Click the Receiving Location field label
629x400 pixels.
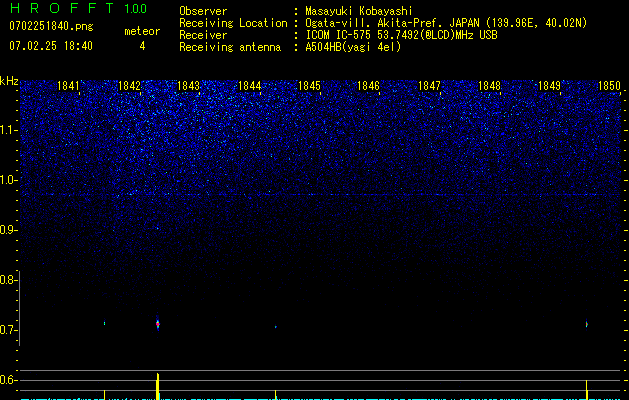(233, 23)
